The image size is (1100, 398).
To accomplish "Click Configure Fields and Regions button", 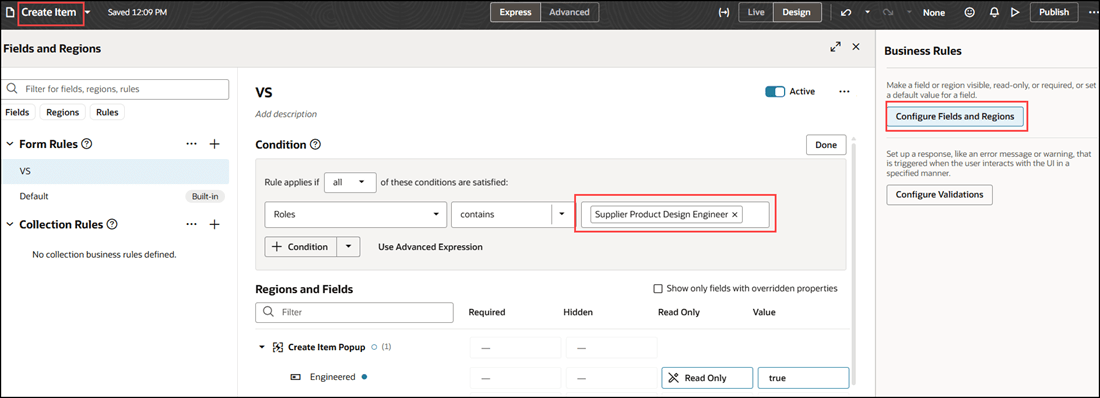I will tap(955, 117).
